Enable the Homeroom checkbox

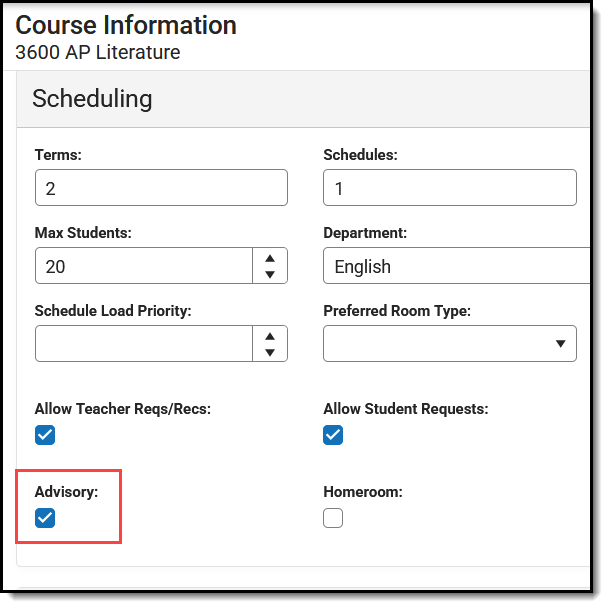pyautogui.click(x=333, y=518)
